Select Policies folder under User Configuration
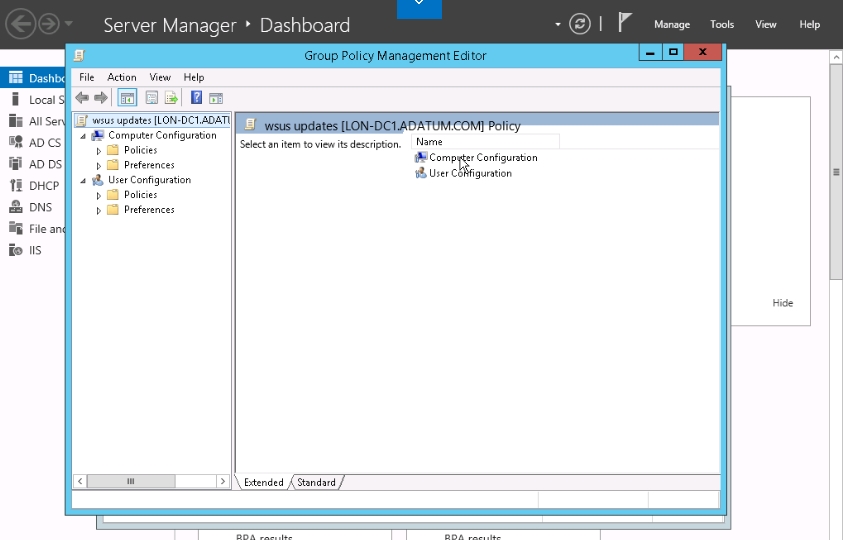The width and height of the screenshot is (848, 540). pos(140,194)
